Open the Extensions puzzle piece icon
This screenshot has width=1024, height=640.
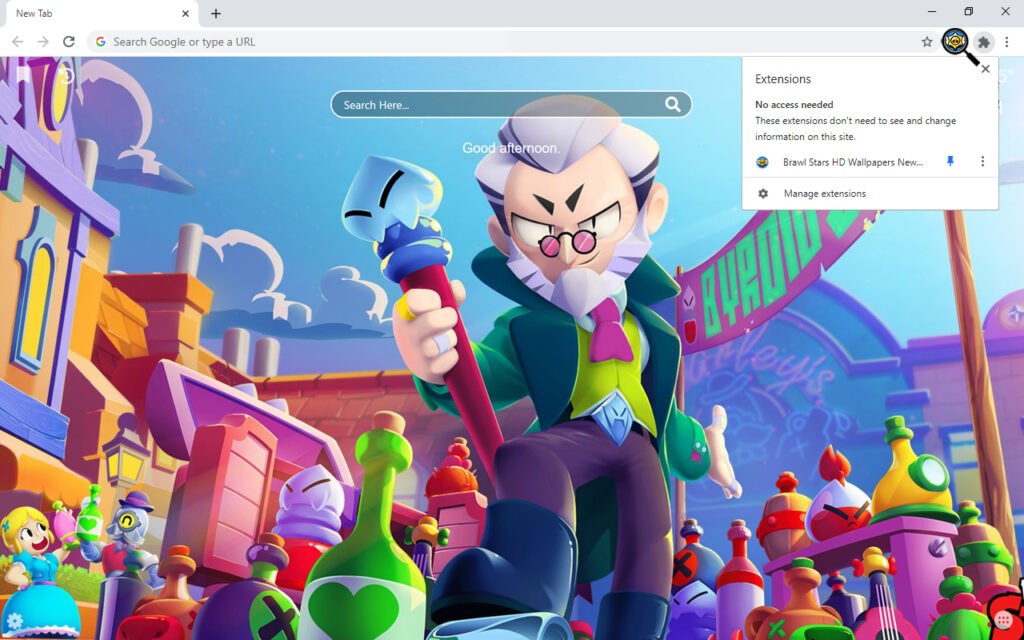(984, 42)
